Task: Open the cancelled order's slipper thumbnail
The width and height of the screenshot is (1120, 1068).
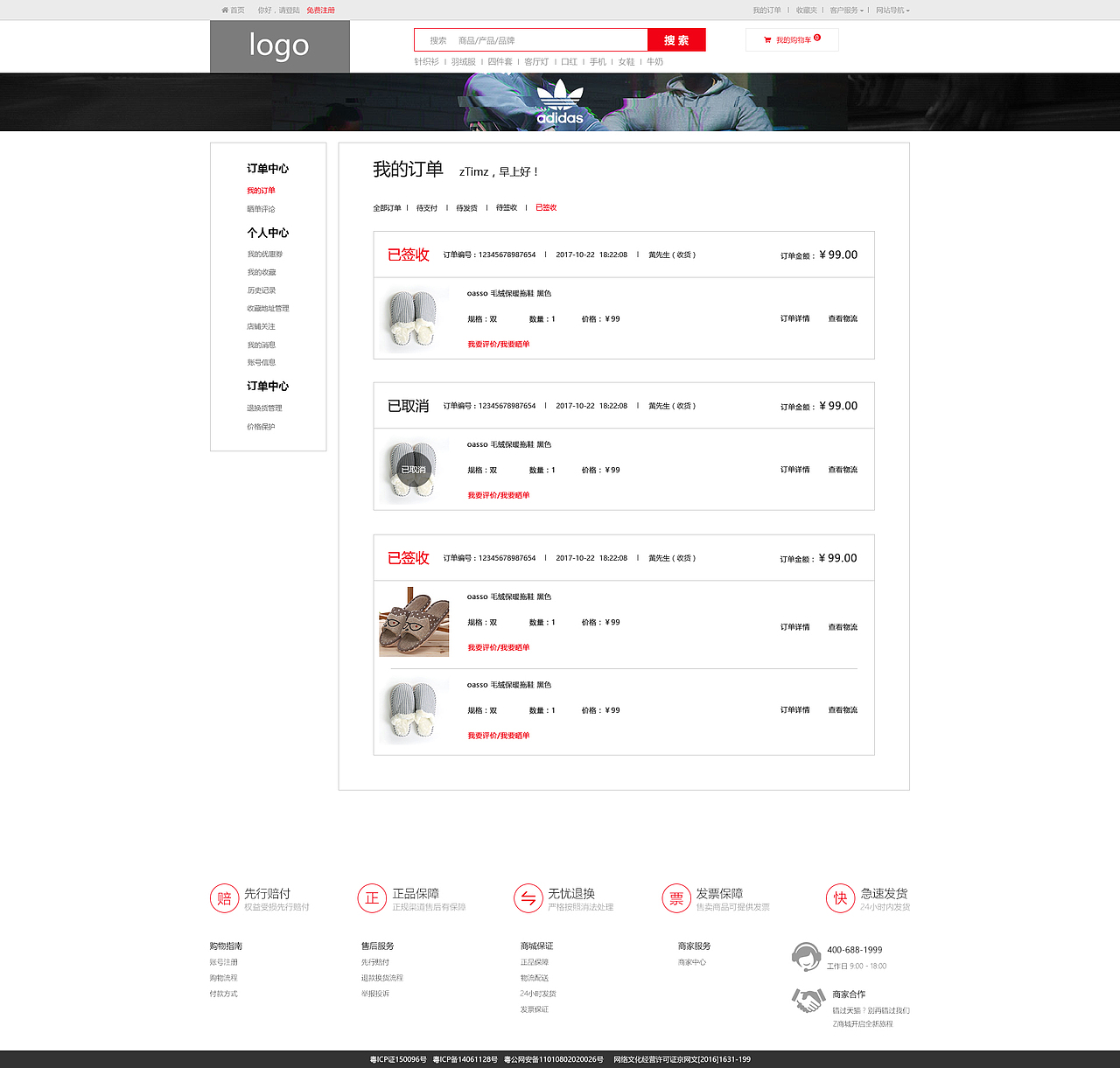Action: [414, 470]
